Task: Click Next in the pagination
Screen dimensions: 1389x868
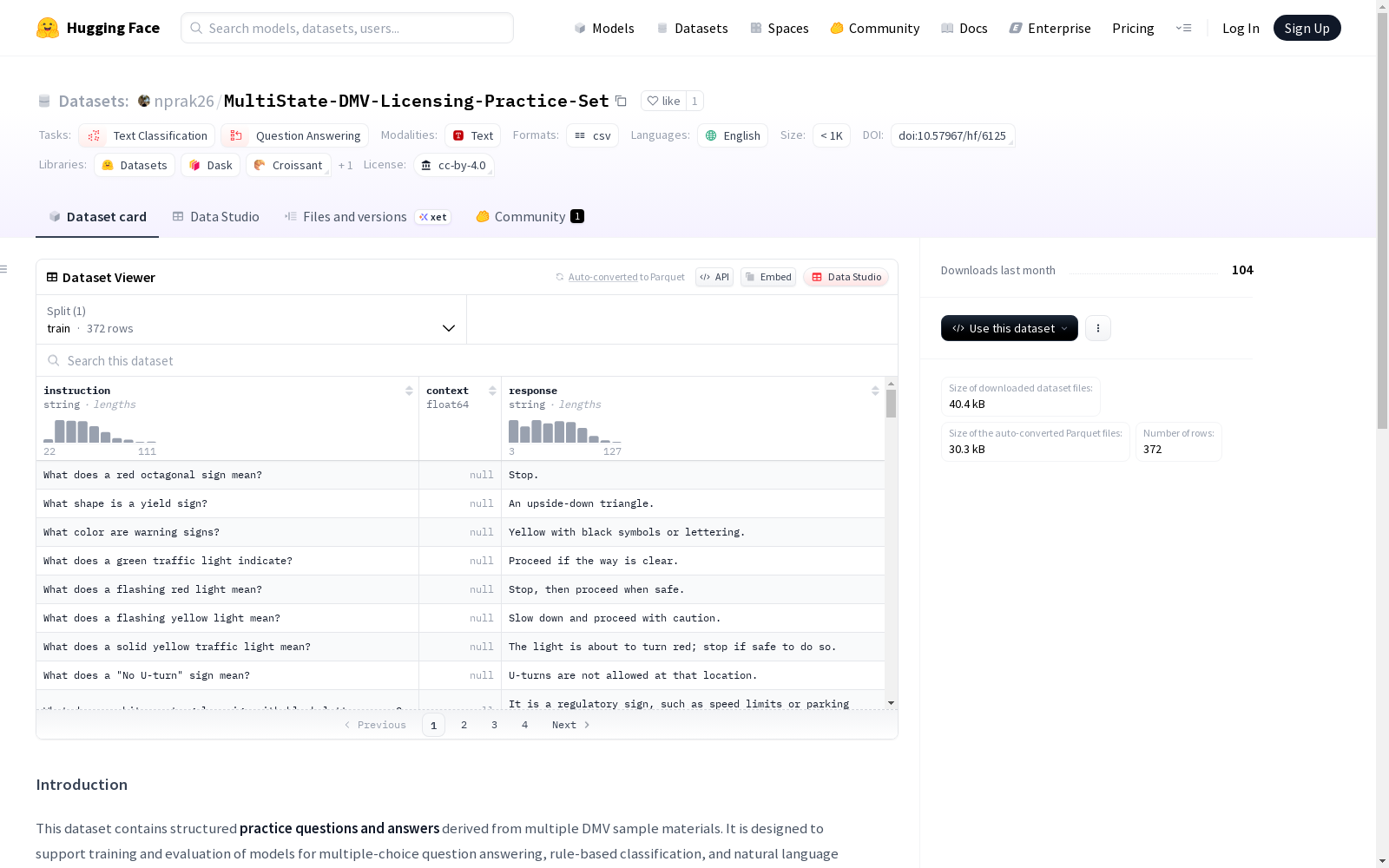Action: point(571,725)
